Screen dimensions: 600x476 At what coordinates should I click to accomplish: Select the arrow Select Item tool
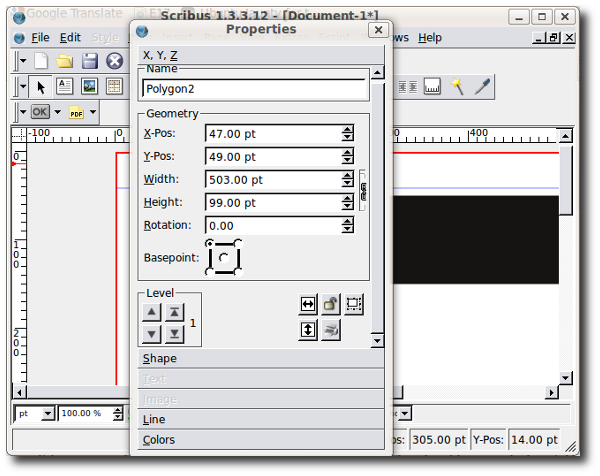(41, 87)
